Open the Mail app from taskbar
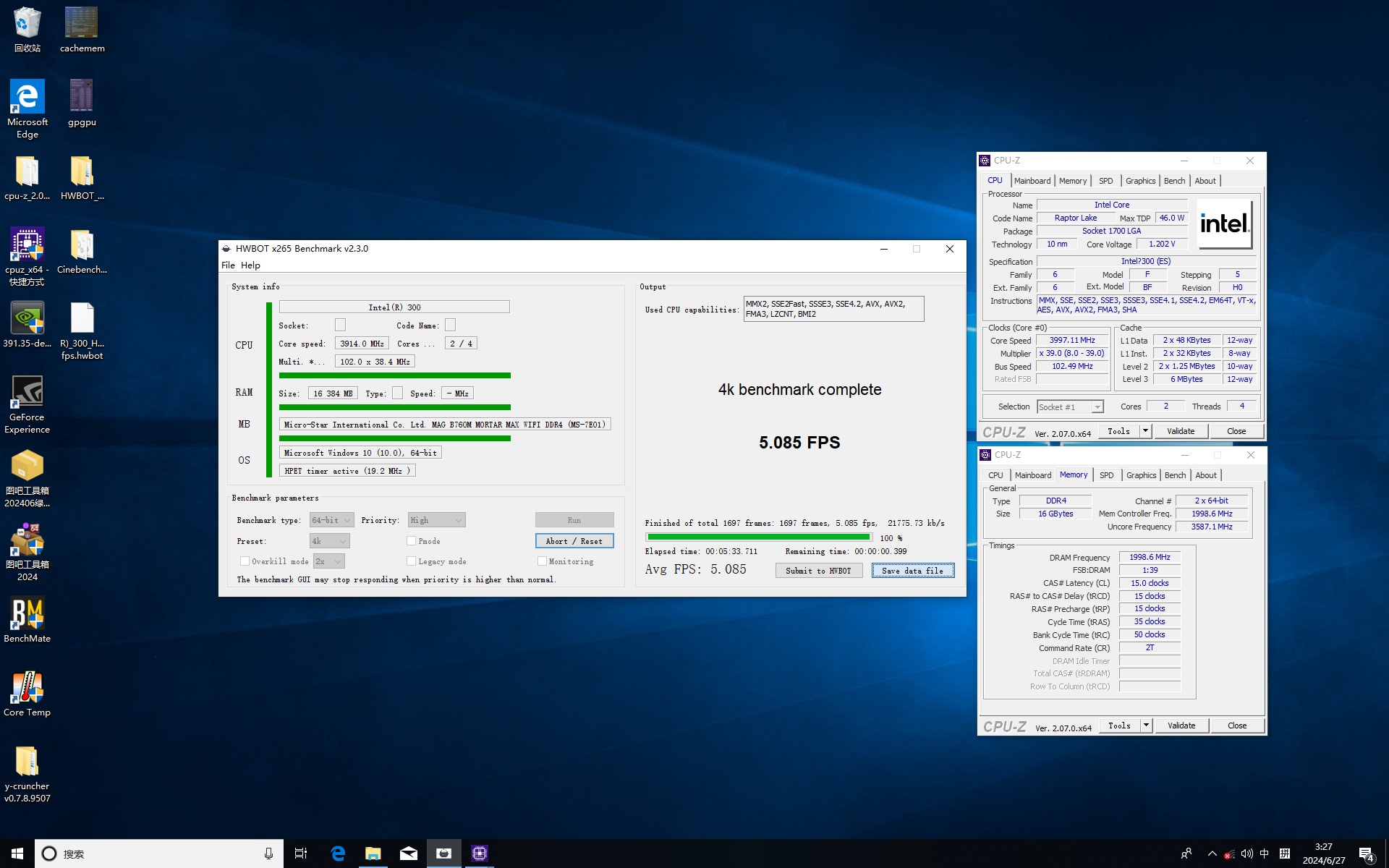The width and height of the screenshot is (1389, 868). point(408,854)
